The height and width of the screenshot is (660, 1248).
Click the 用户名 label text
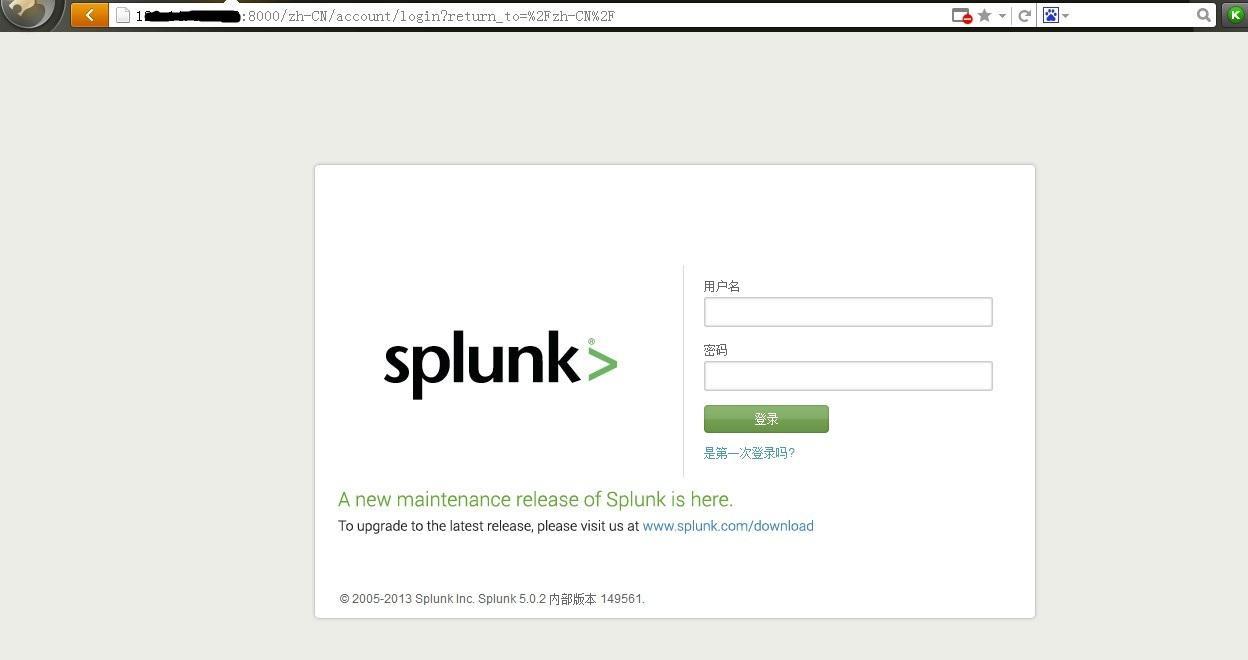tap(722, 286)
